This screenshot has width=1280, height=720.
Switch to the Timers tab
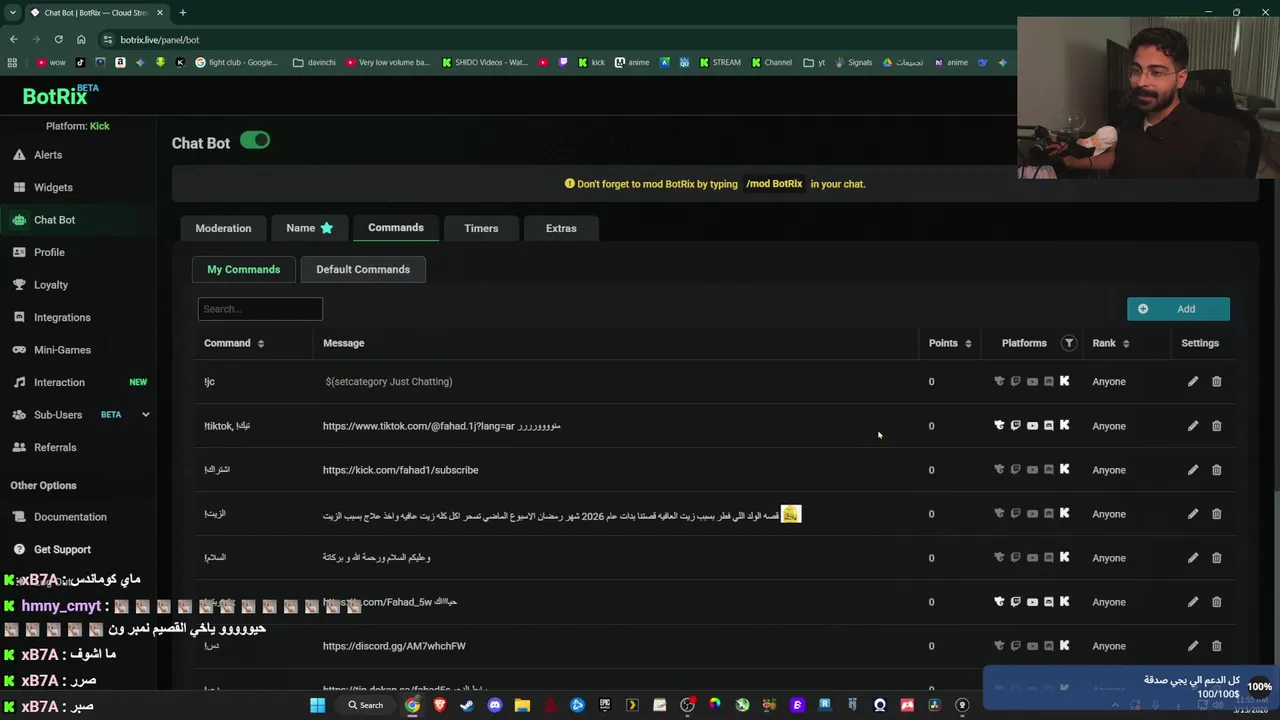coord(481,228)
